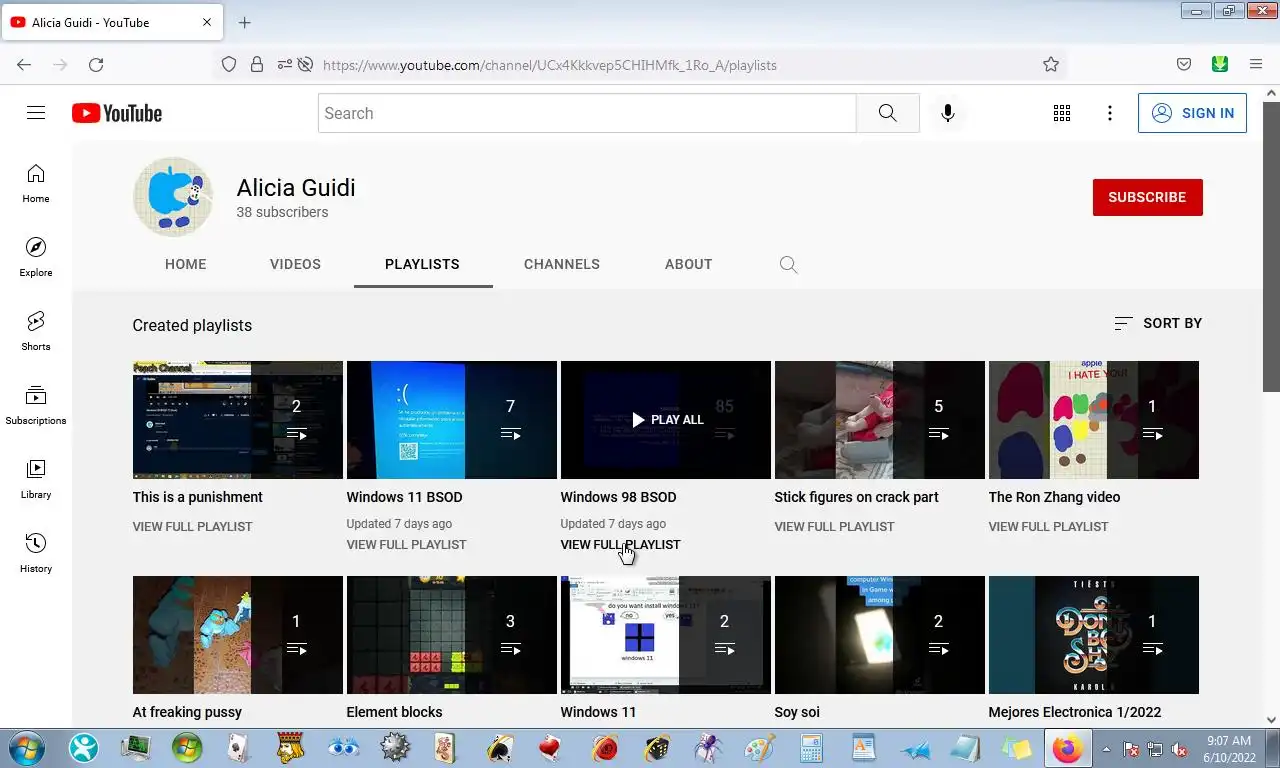Open the YouTube hamburger guide menu
1280x768 pixels.
point(36,113)
